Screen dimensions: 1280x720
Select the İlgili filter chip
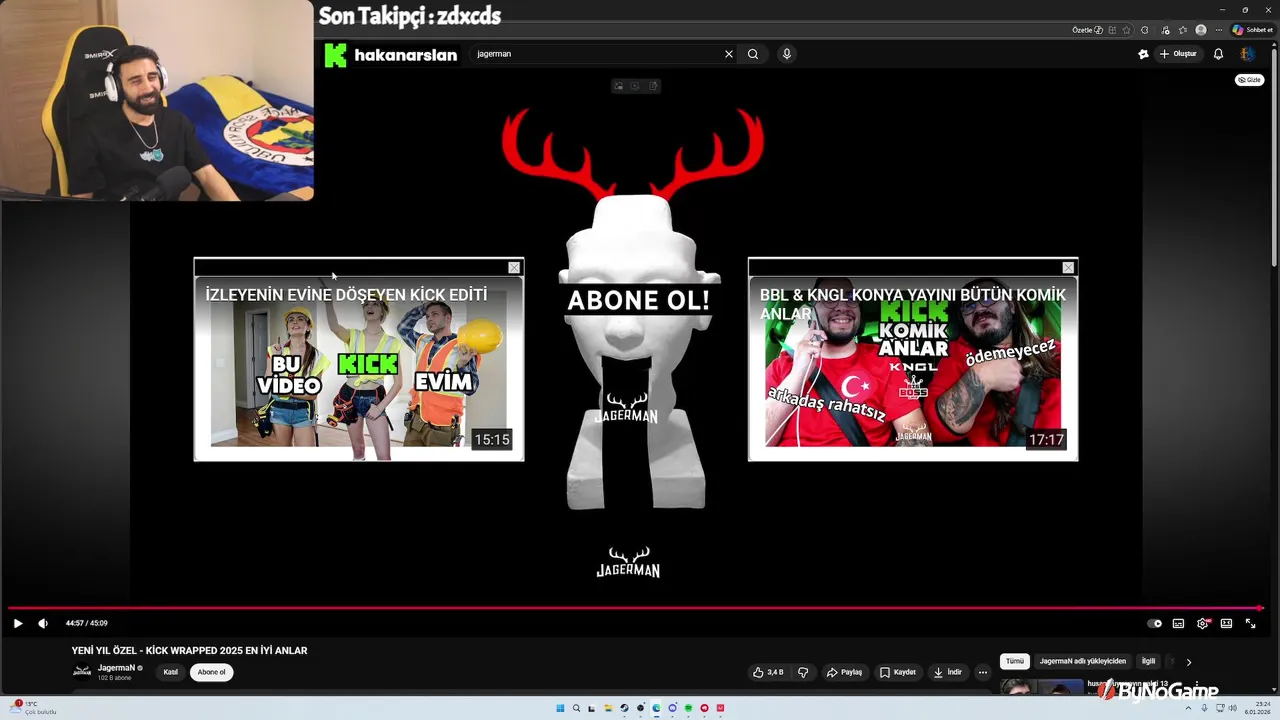click(x=1148, y=661)
